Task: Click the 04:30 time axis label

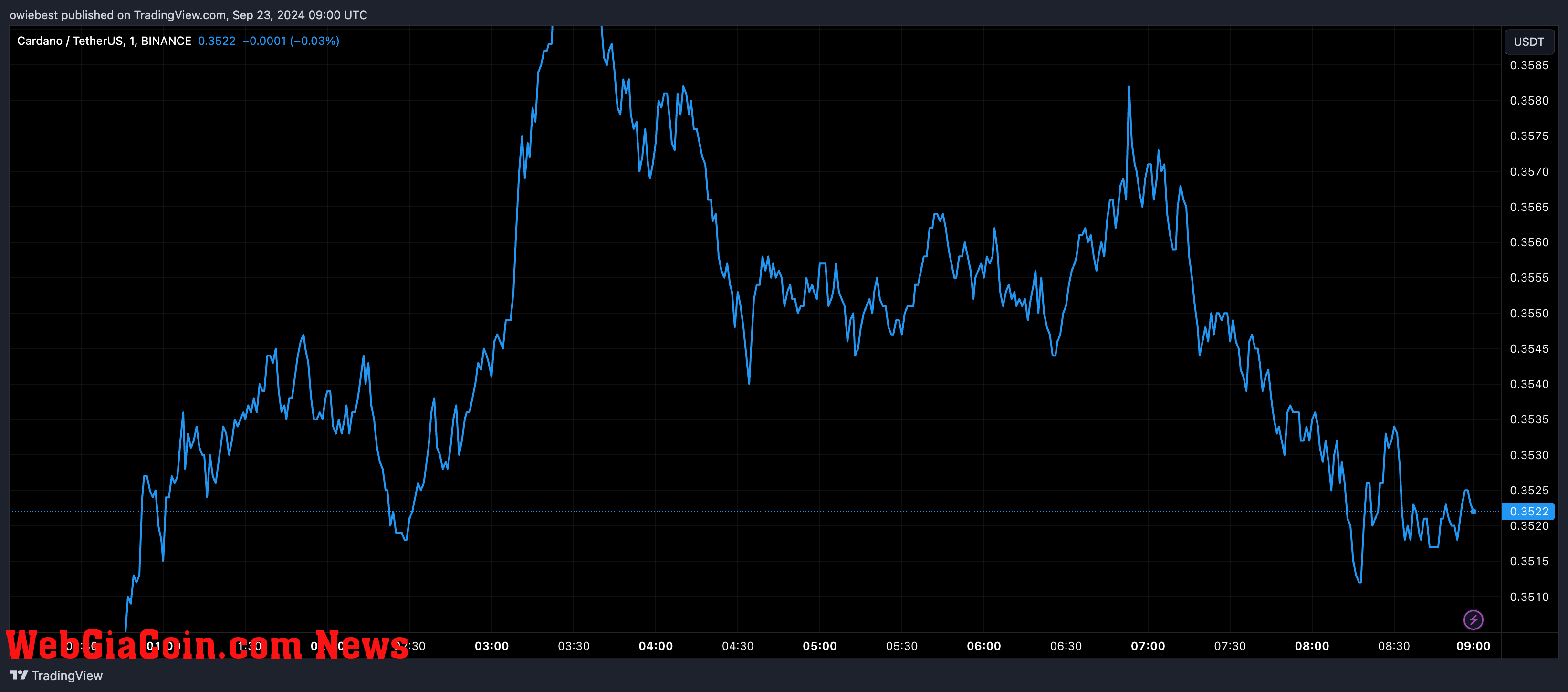Action: 738,646
